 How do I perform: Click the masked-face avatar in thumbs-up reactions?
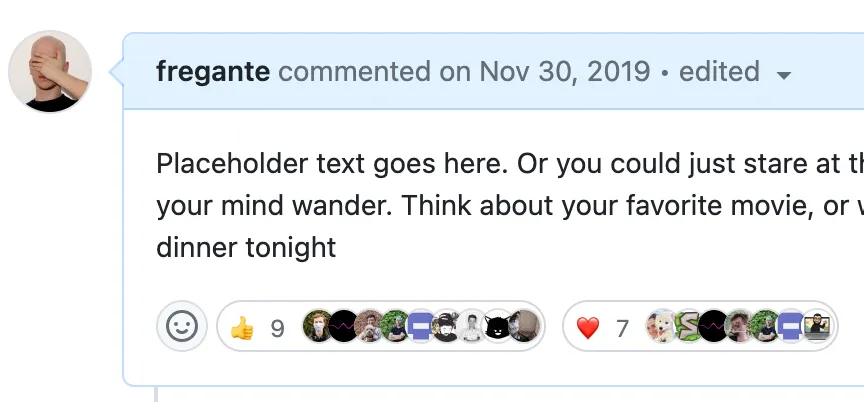317,327
